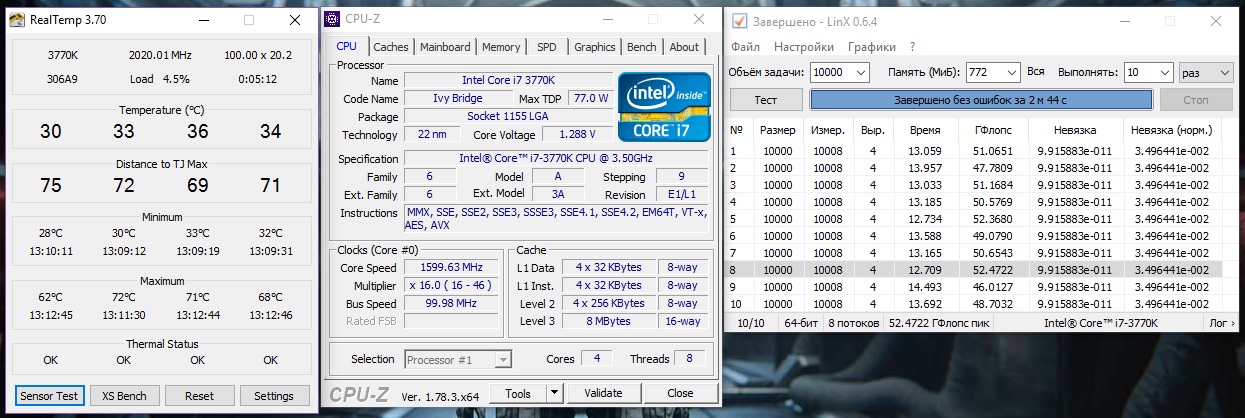Open RealTemp Settings
The width and height of the screenshot is (1245, 418).
coord(274,396)
